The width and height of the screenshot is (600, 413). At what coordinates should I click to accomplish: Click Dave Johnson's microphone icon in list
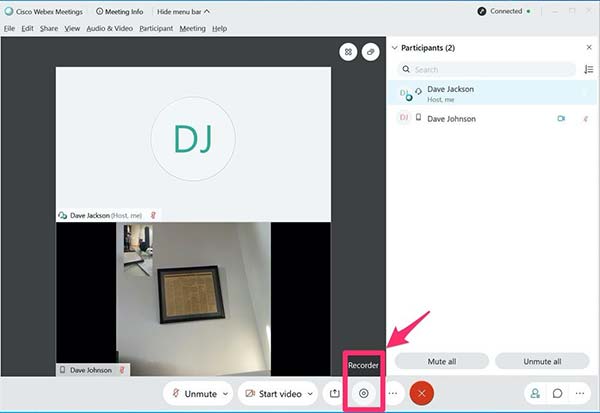tap(585, 119)
